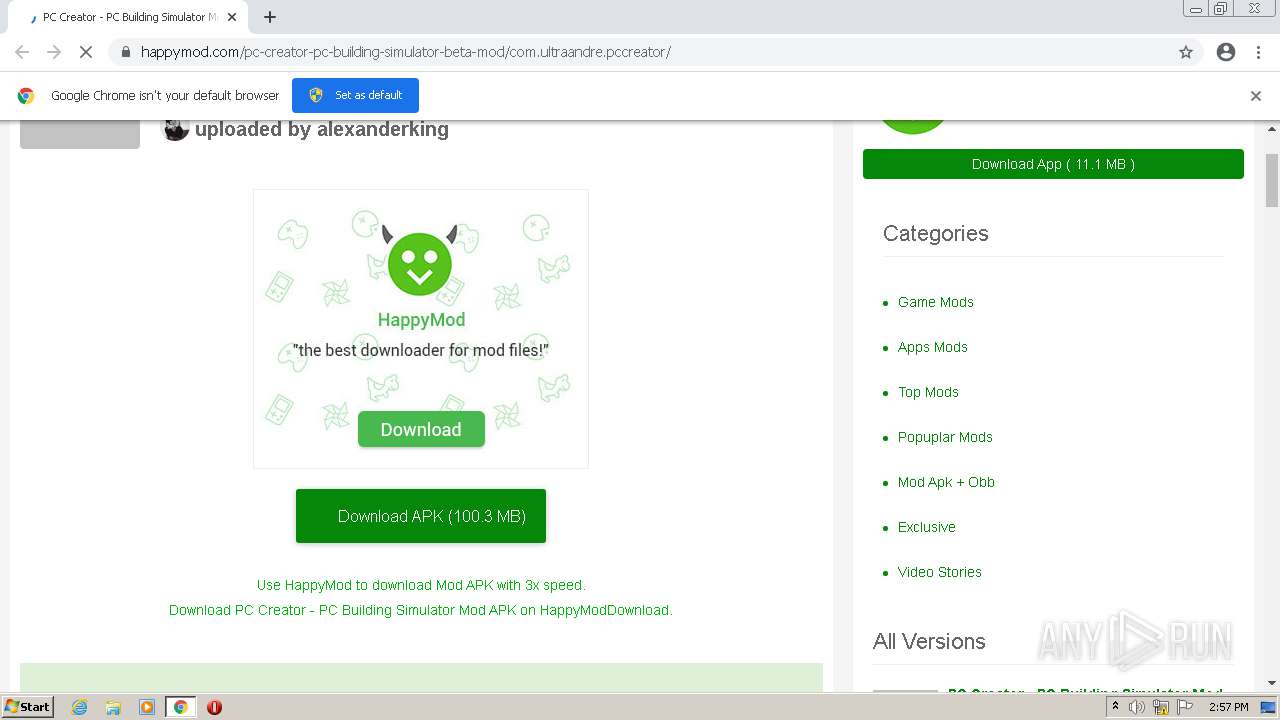Click the network tray icon

pos(1161,707)
